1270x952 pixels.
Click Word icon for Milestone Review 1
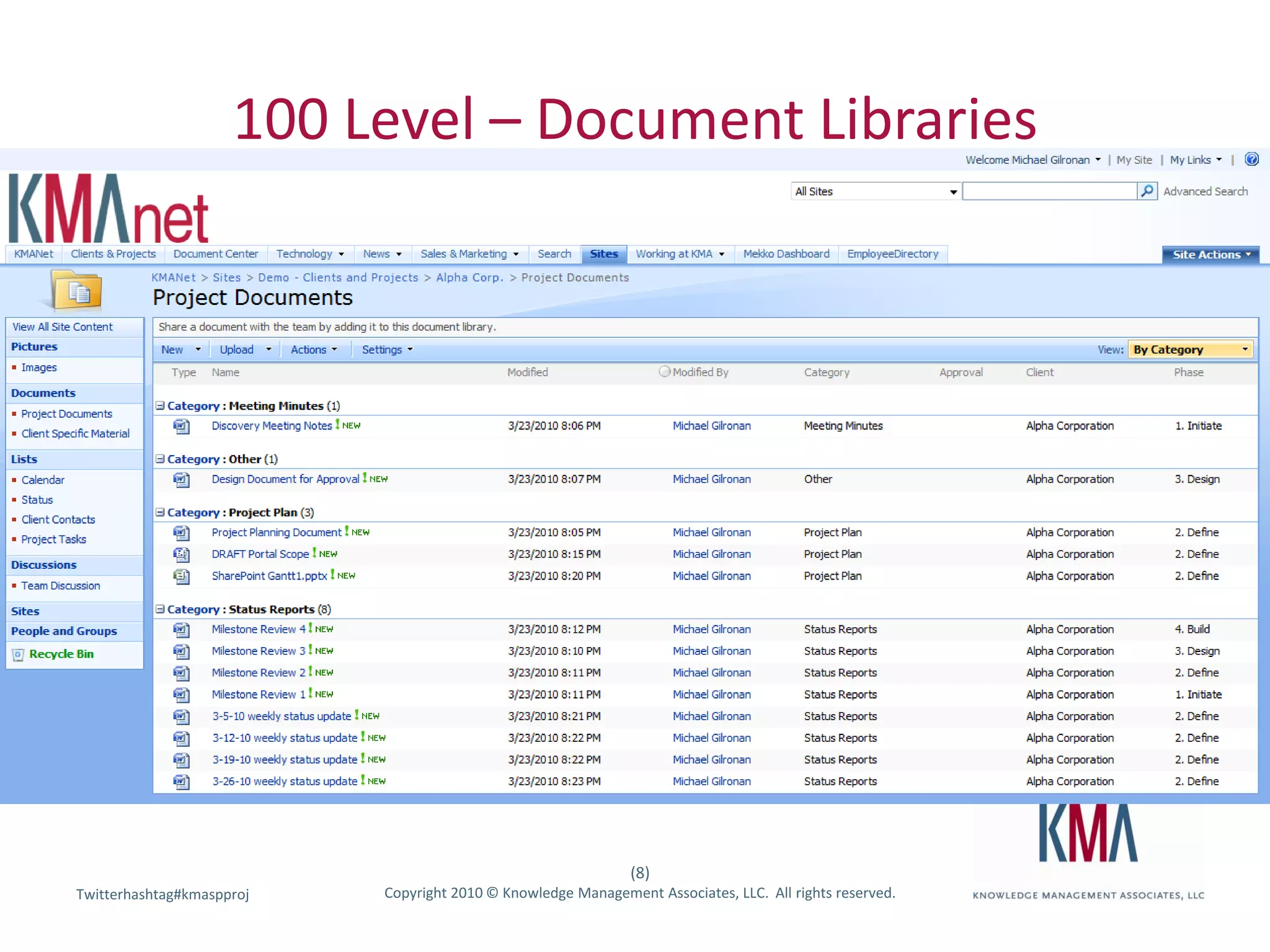[181, 695]
